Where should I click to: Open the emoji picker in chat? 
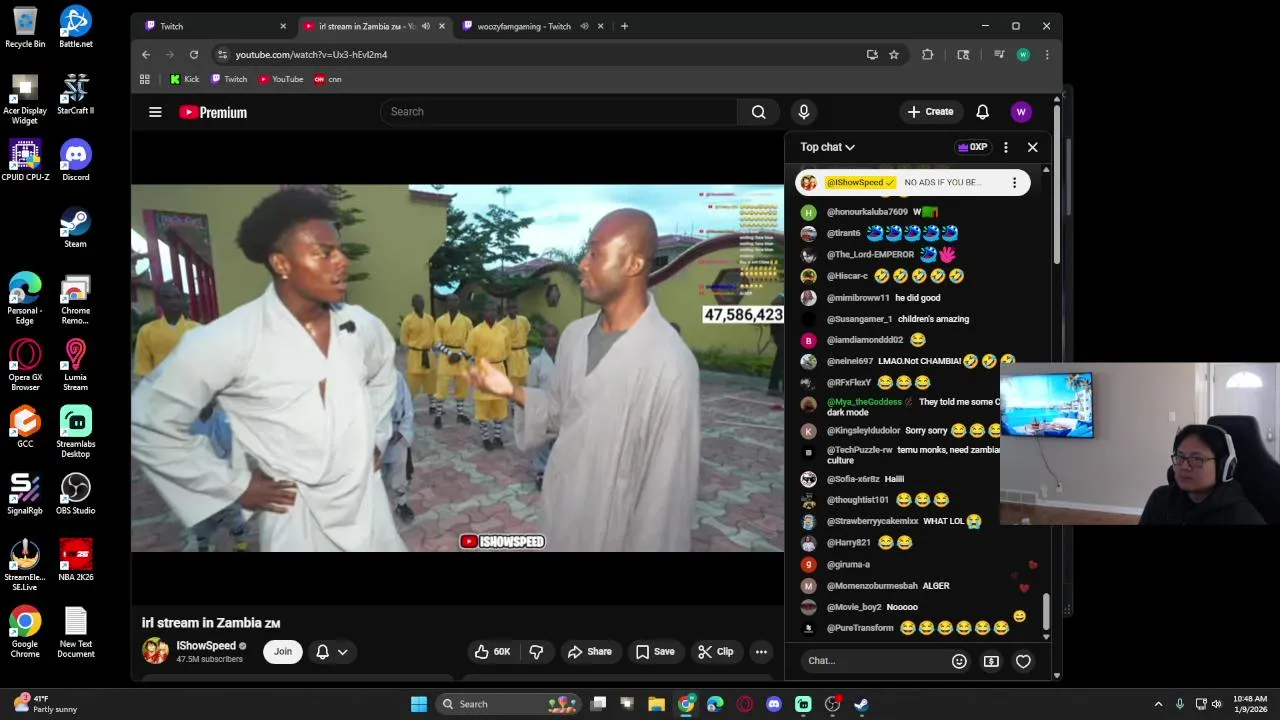click(x=959, y=661)
